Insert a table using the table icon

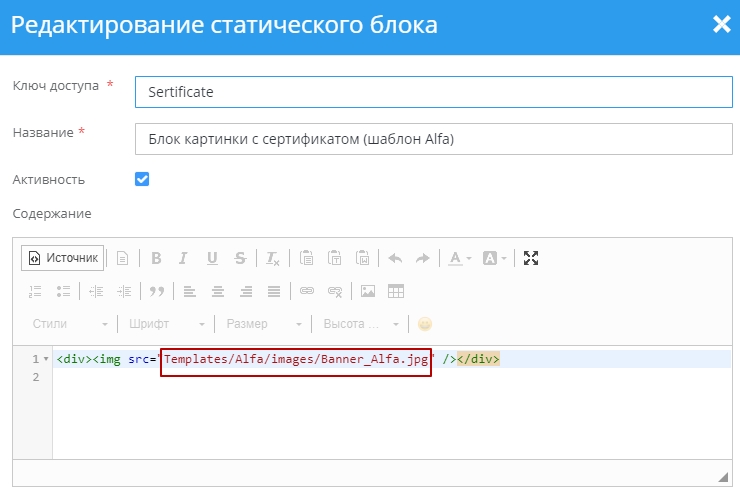396,292
